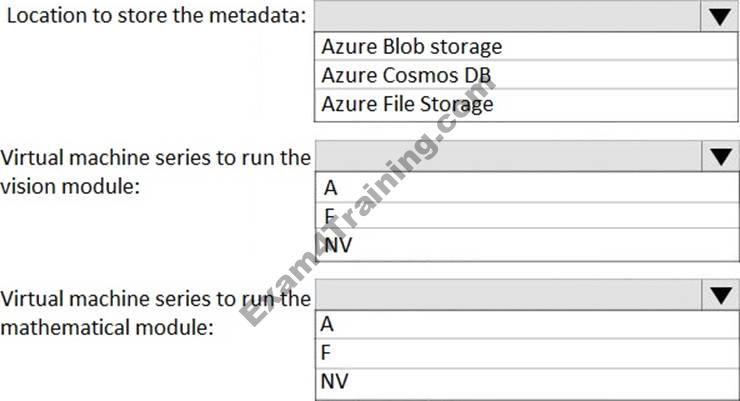Pick Azure File Storage option
This screenshot has height=401, width=740.
point(407,103)
